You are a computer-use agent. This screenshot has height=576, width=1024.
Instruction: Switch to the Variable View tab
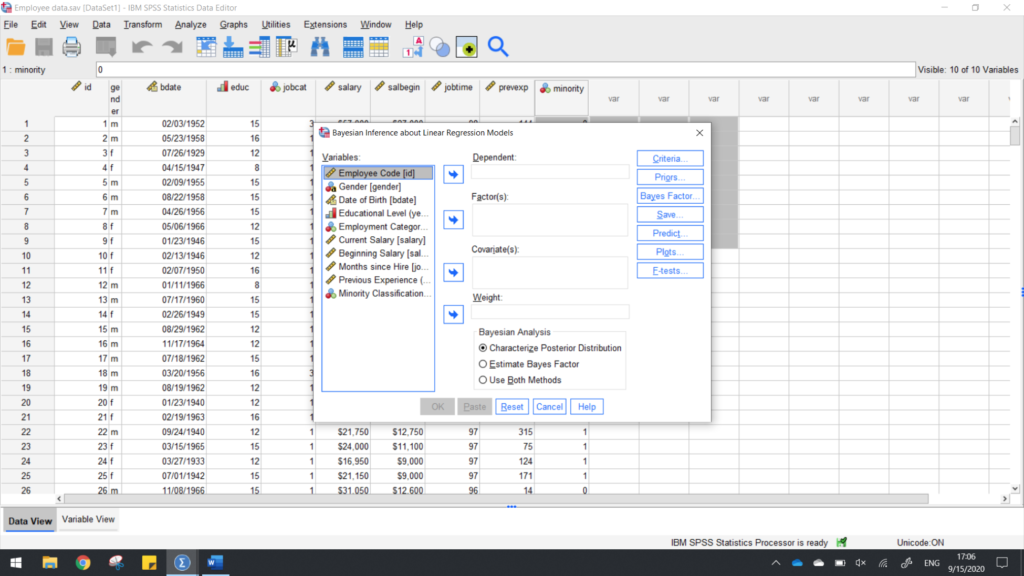tap(88, 519)
